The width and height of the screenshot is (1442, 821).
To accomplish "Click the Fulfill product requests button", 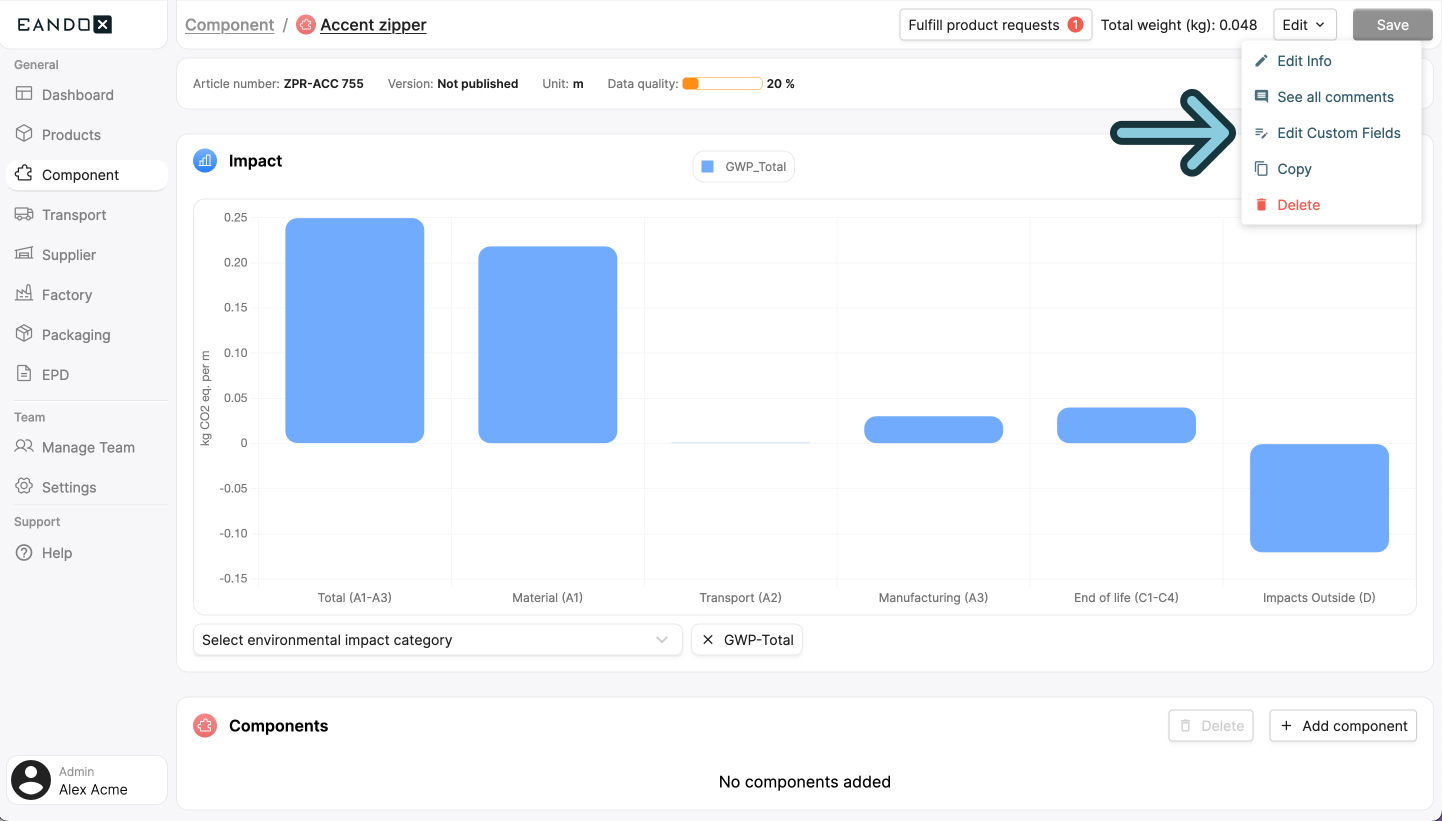I will pyautogui.click(x=995, y=24).
